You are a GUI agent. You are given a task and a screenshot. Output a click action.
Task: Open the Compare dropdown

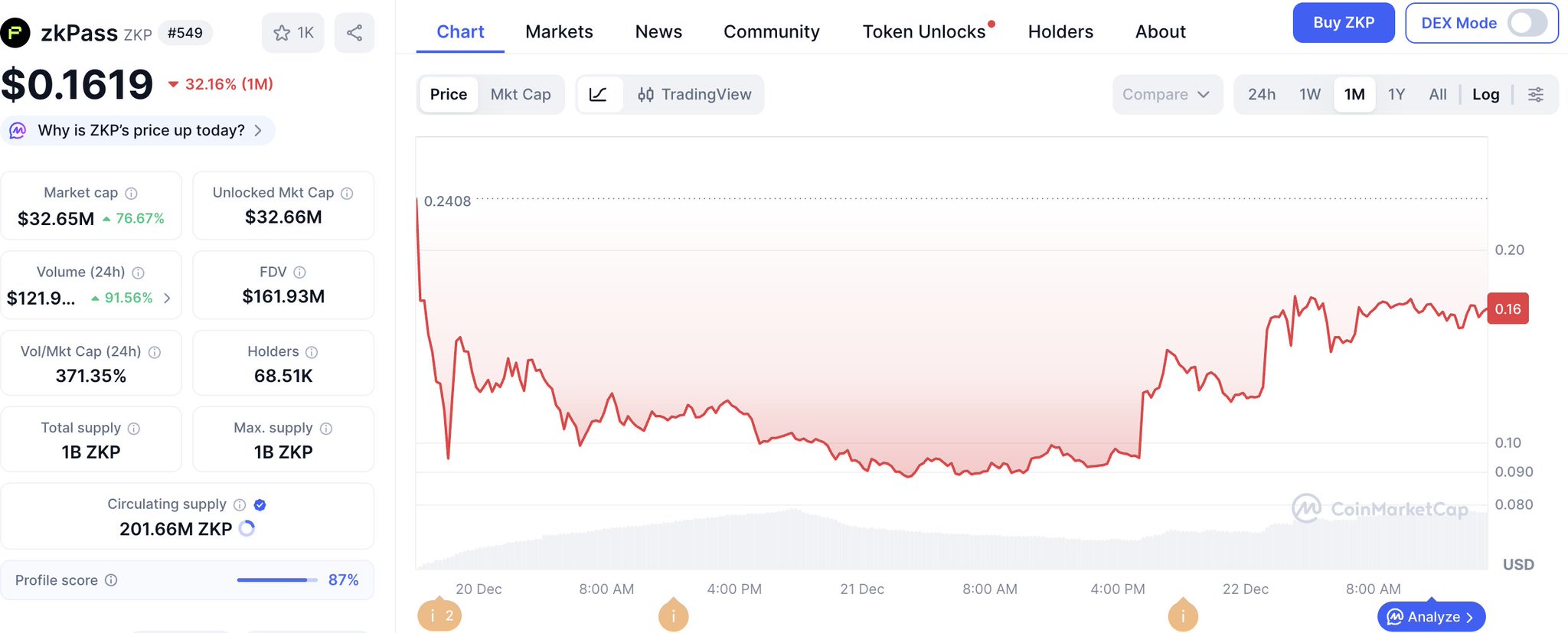point(1166,94)
